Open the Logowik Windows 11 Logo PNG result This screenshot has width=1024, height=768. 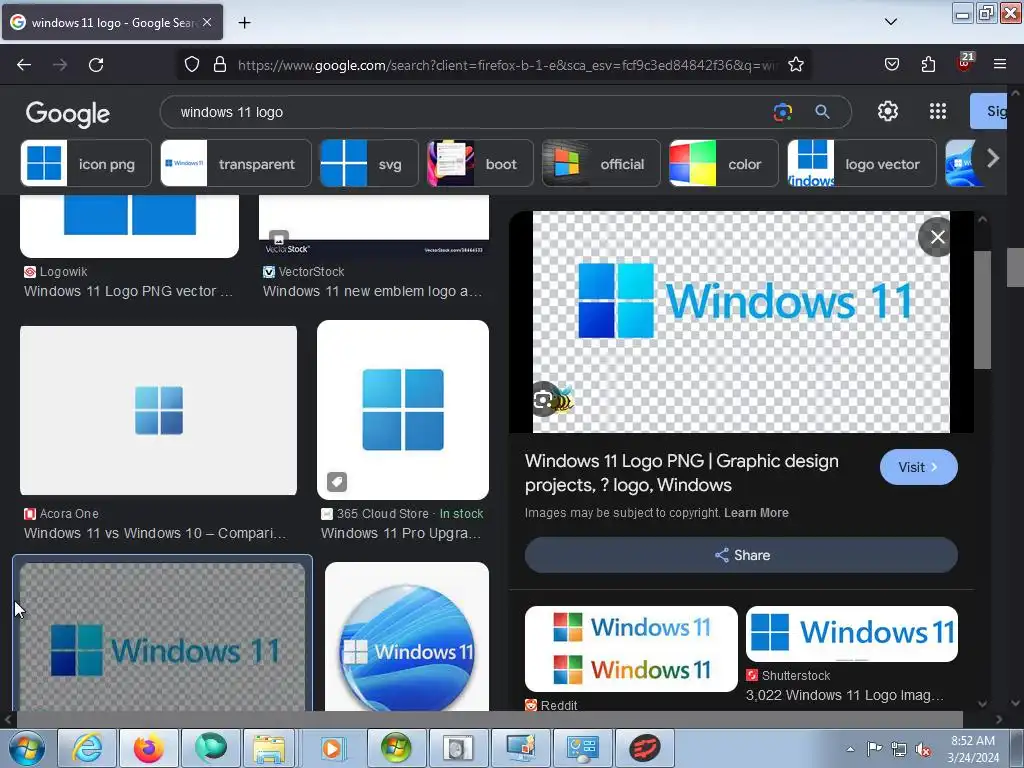pos(128,291)
